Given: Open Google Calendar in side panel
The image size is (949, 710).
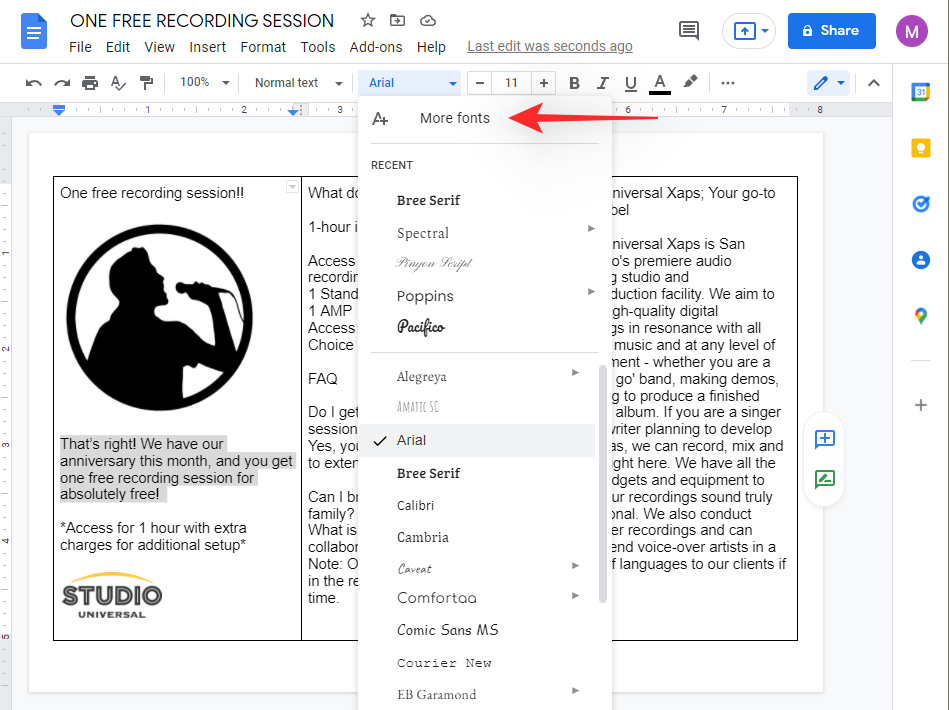Looking at the screenshot, I should pyautogui.click(x=921, y=92).
